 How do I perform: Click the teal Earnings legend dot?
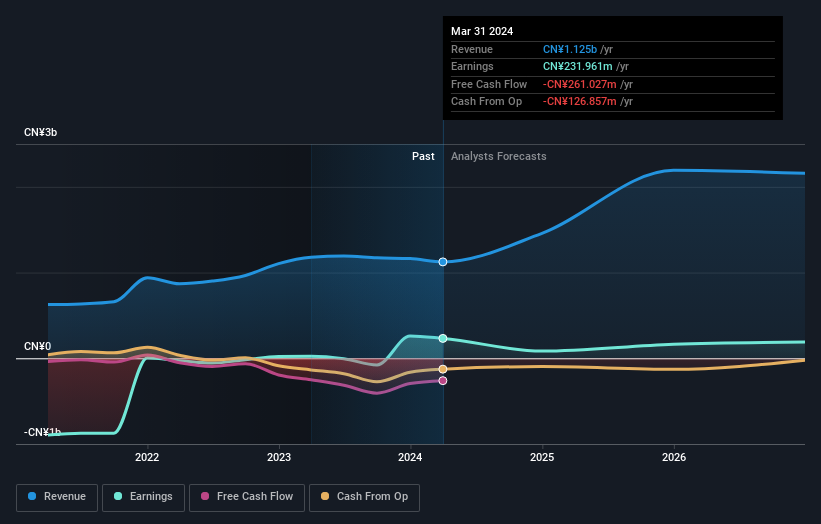(x=118, y=496)
